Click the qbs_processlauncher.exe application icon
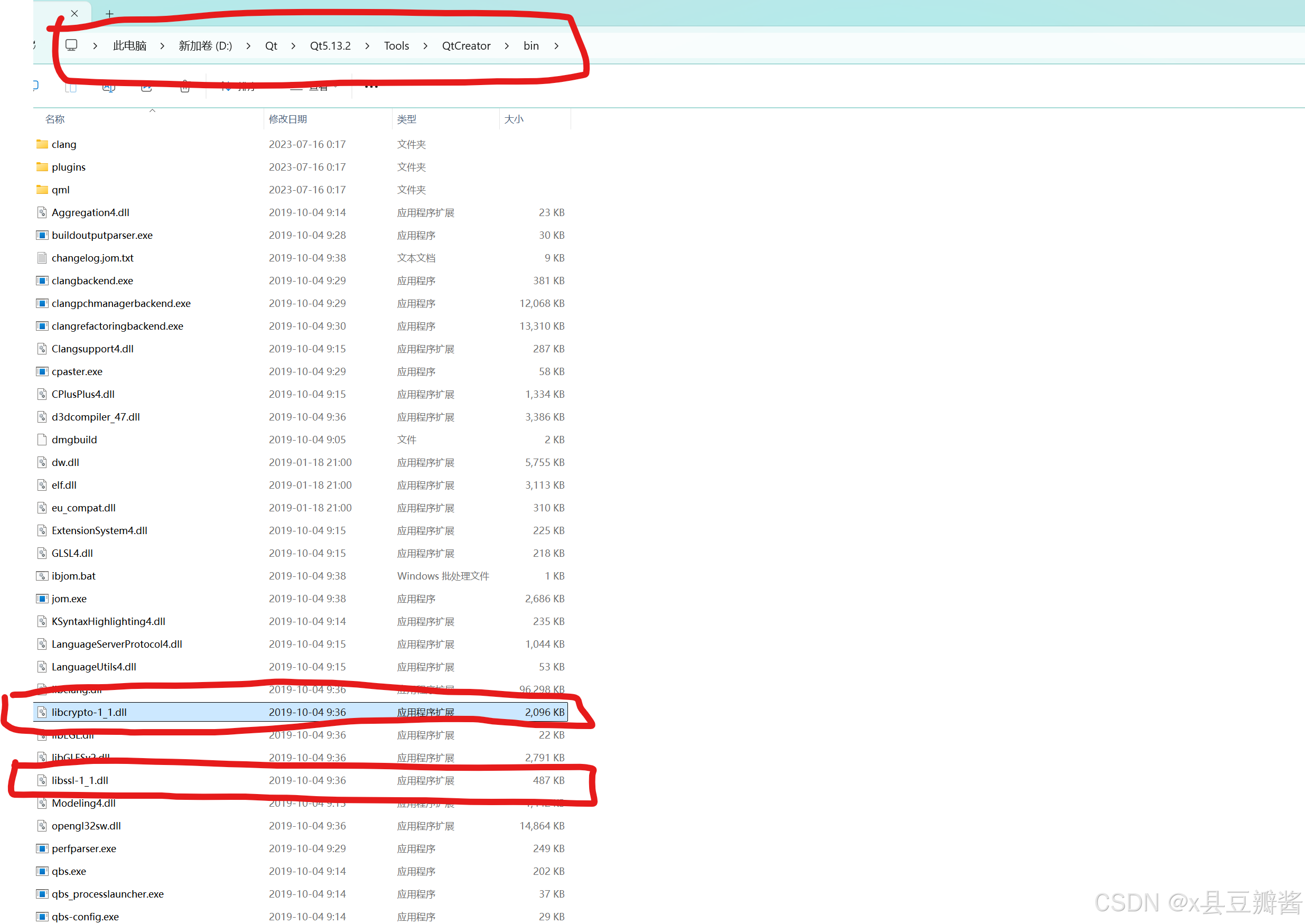Viewport: 1305px width, 924px height. coord(42,894)
